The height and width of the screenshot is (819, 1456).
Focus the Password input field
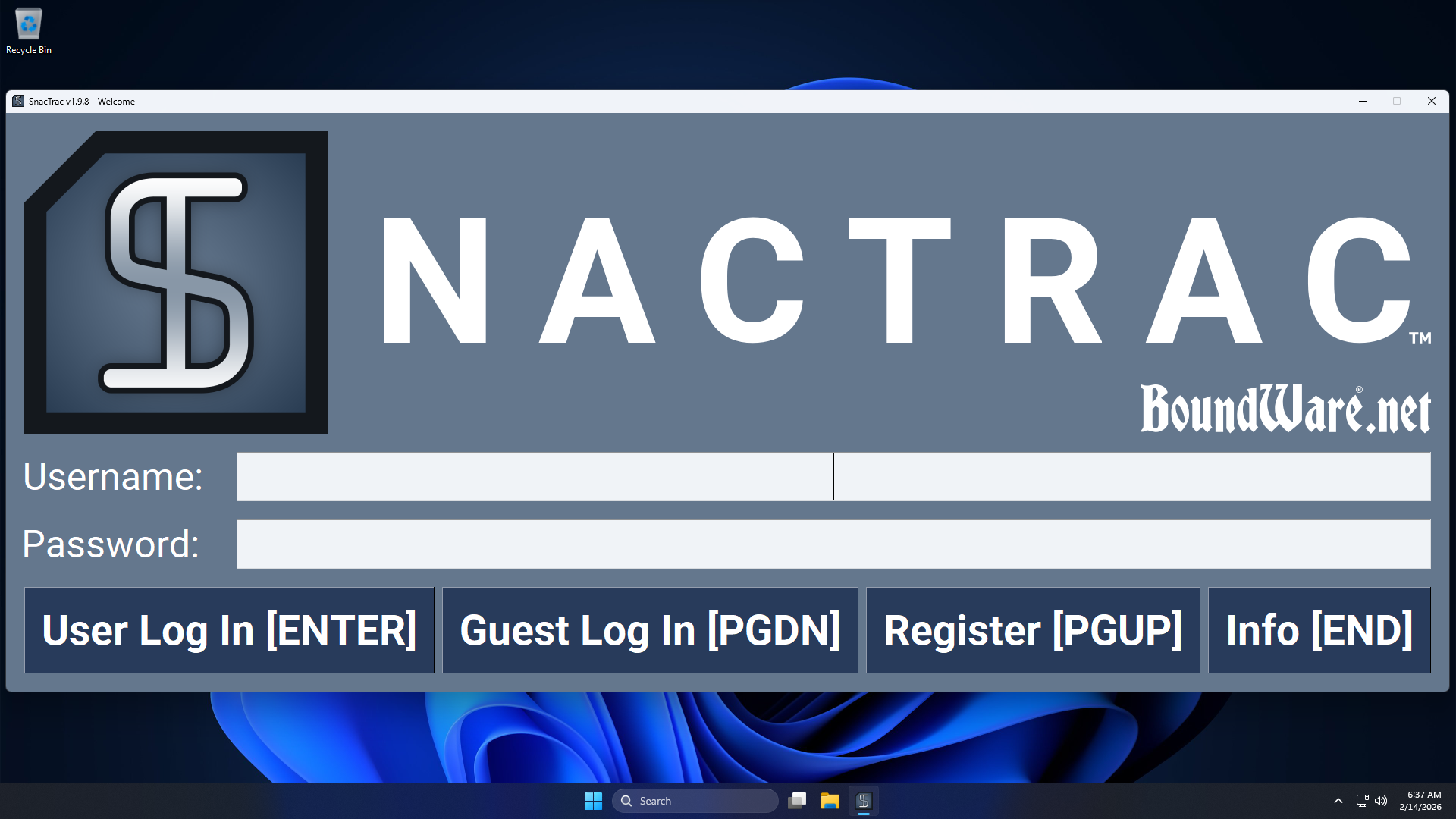click(833, 544)
